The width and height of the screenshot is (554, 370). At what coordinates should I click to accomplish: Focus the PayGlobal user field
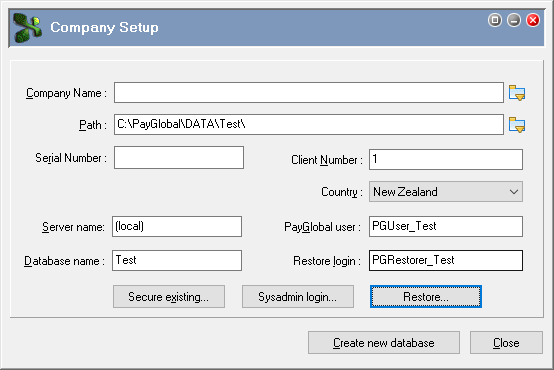[x=446, y=227]
